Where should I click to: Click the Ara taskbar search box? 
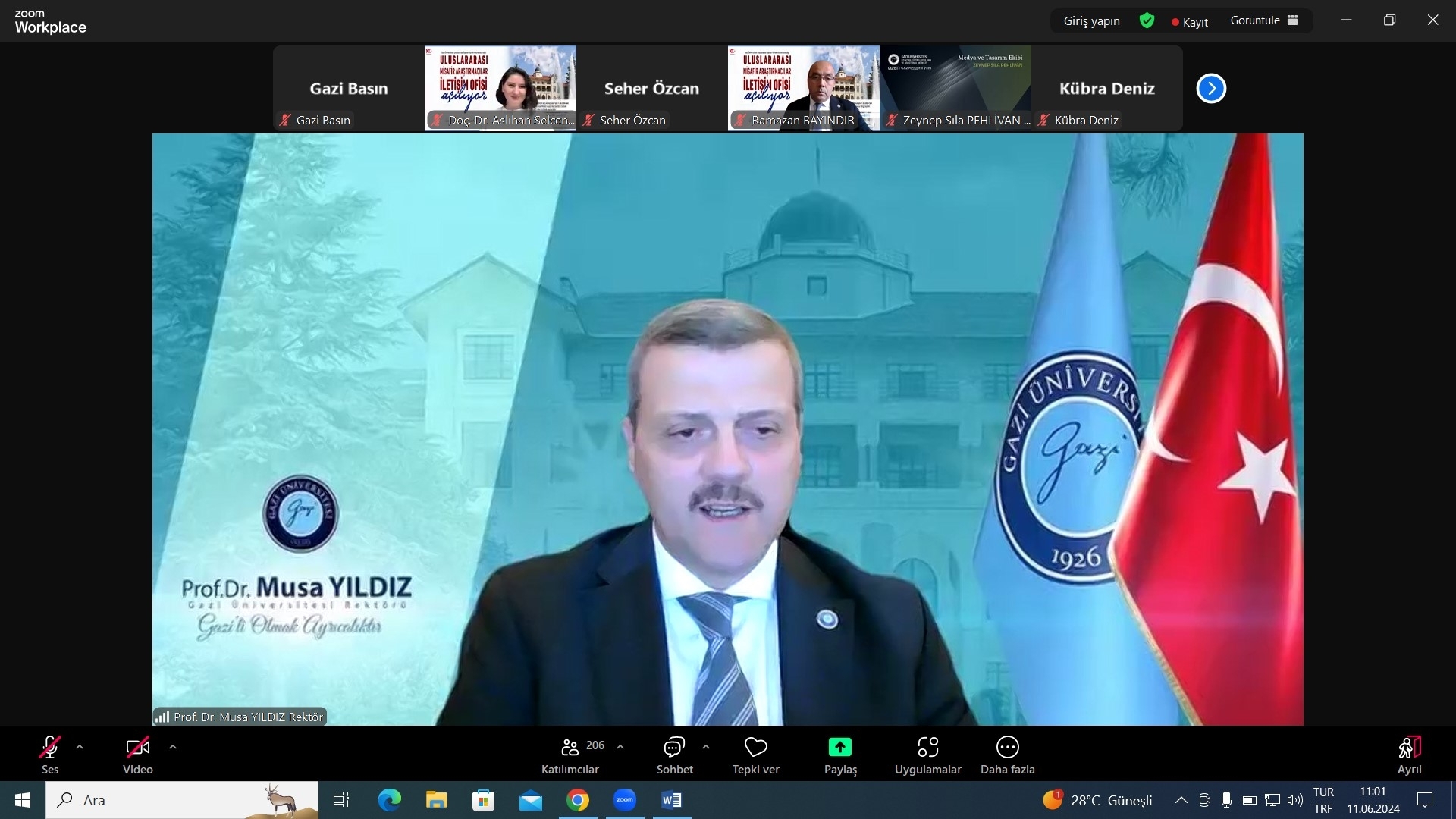pos(182,800)
